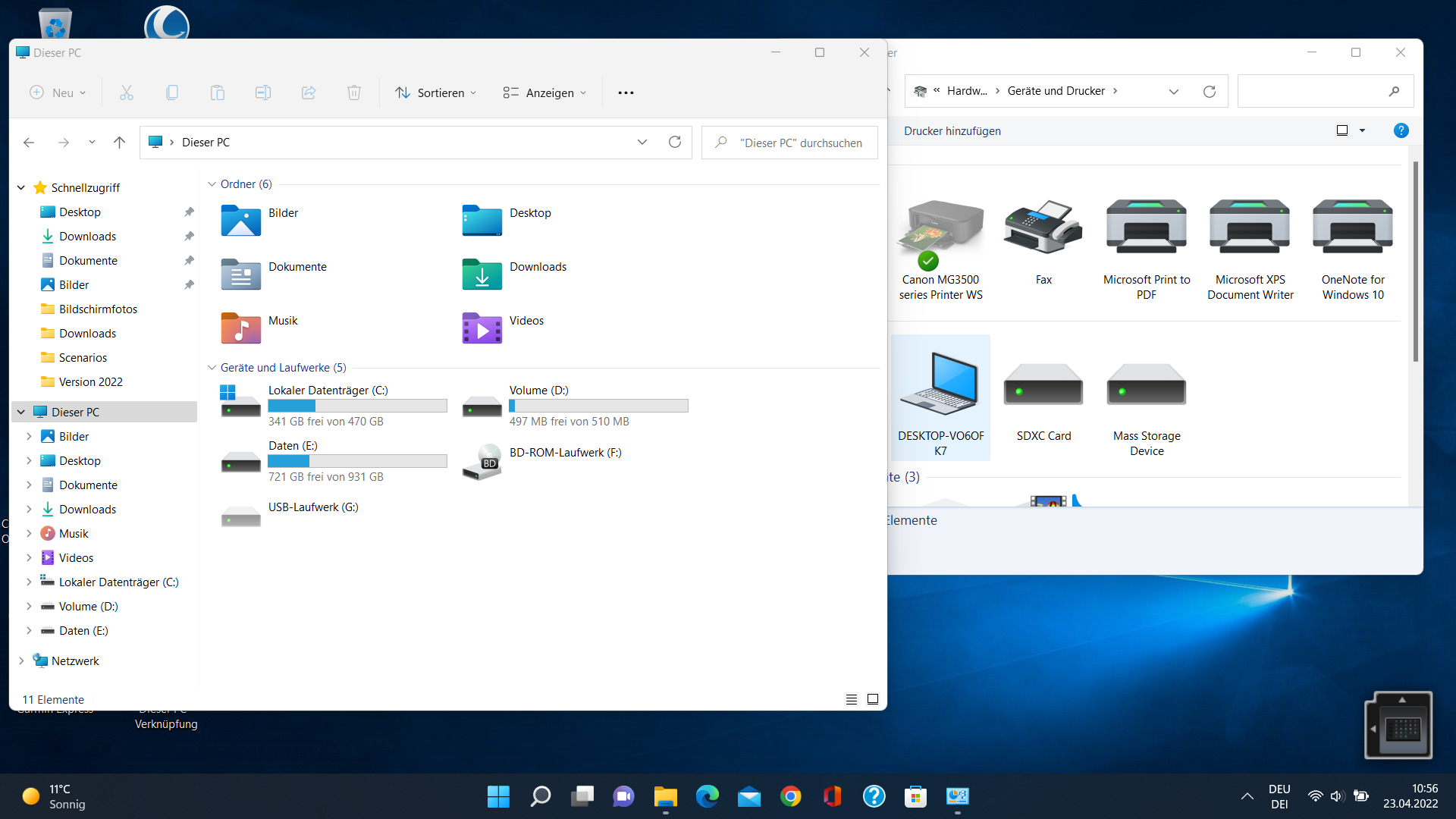Viewport: 1456px width, 819px height.
Task: Switch to large icons view in status bar
Action: point(873,699)
